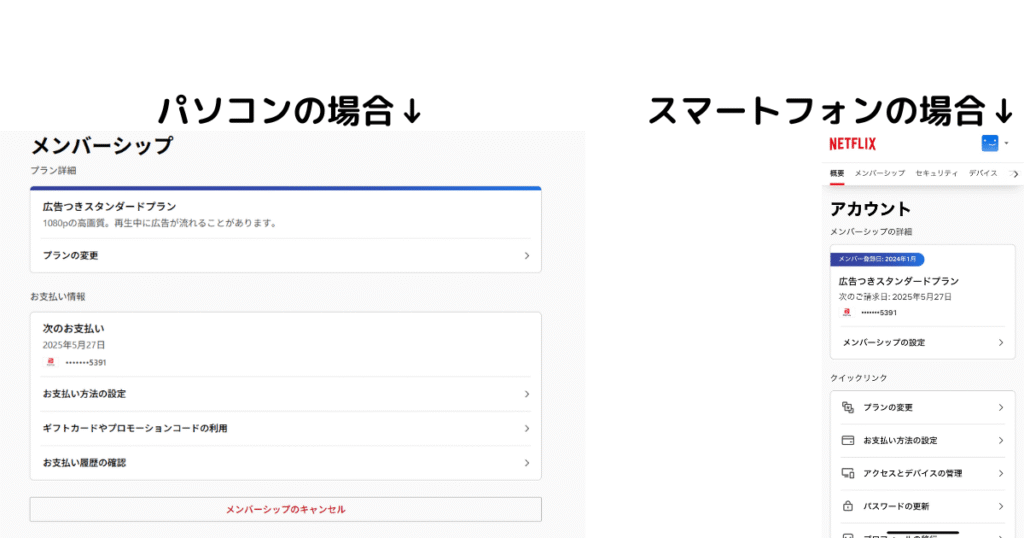
Task: Open the blue profile avatar menu
Action: (x=989, y=143)
